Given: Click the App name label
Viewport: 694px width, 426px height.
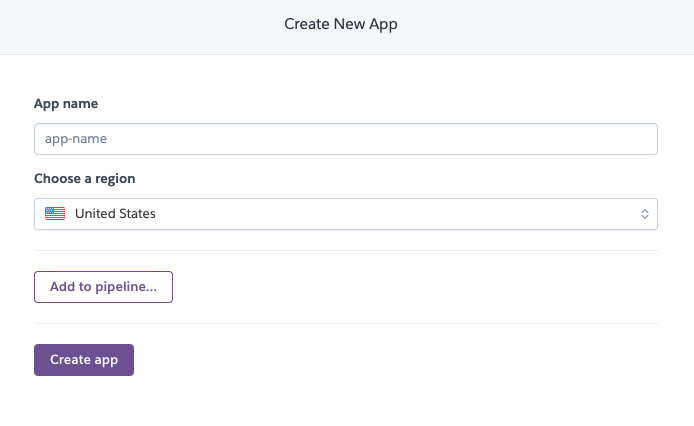Looking at the screenshot, I should [66, 104].
